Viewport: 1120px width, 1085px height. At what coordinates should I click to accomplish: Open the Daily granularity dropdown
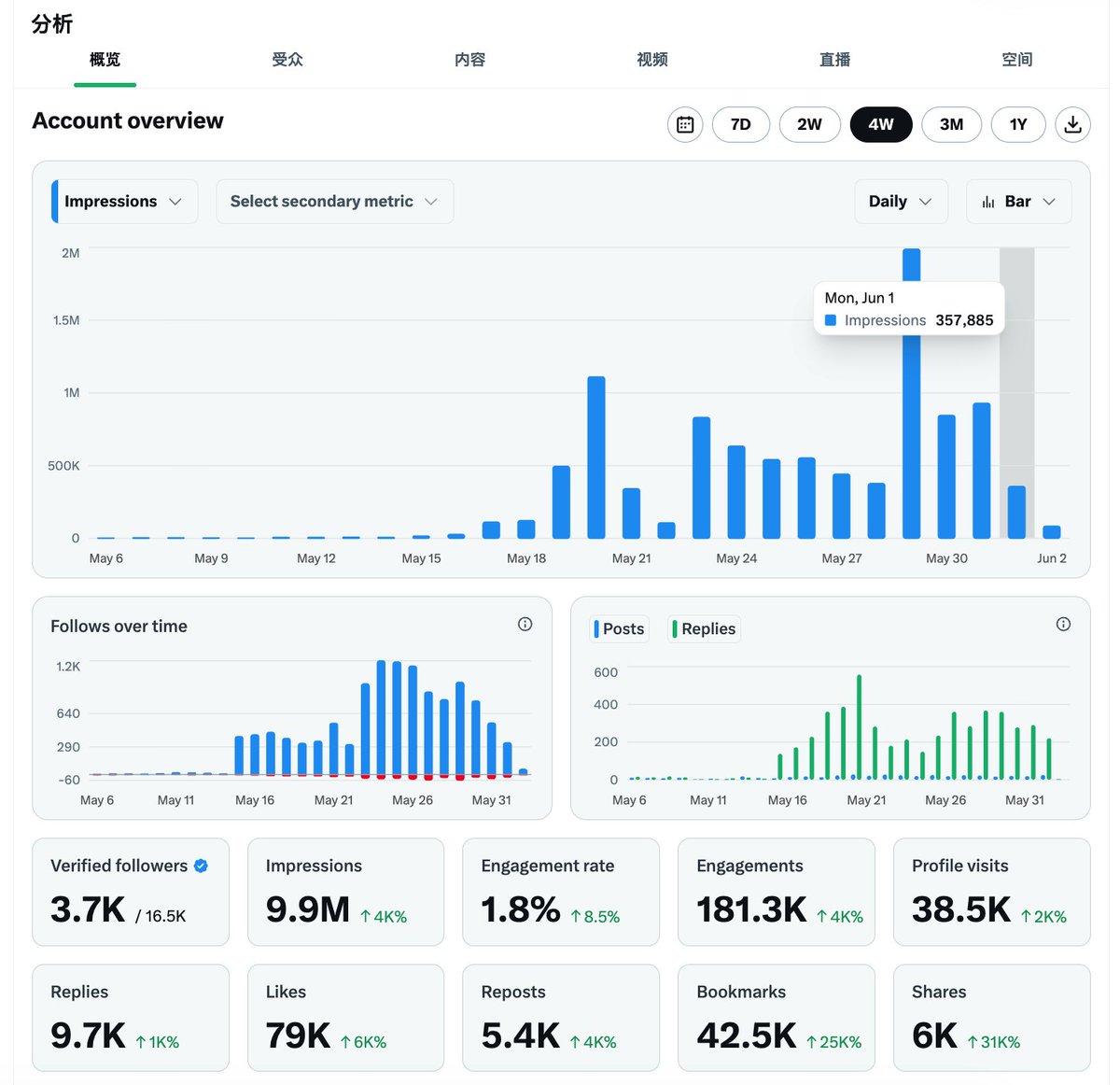pos(901,202)
